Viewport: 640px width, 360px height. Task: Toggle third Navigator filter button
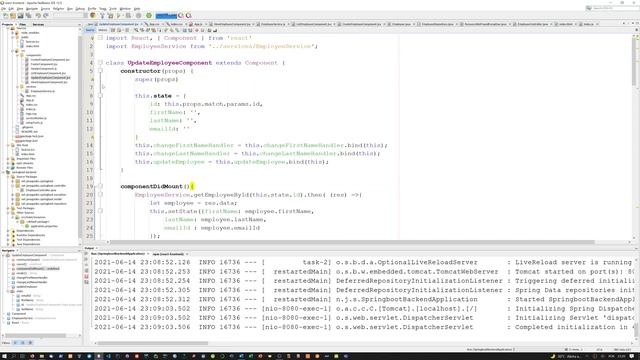tap(30, 343)
